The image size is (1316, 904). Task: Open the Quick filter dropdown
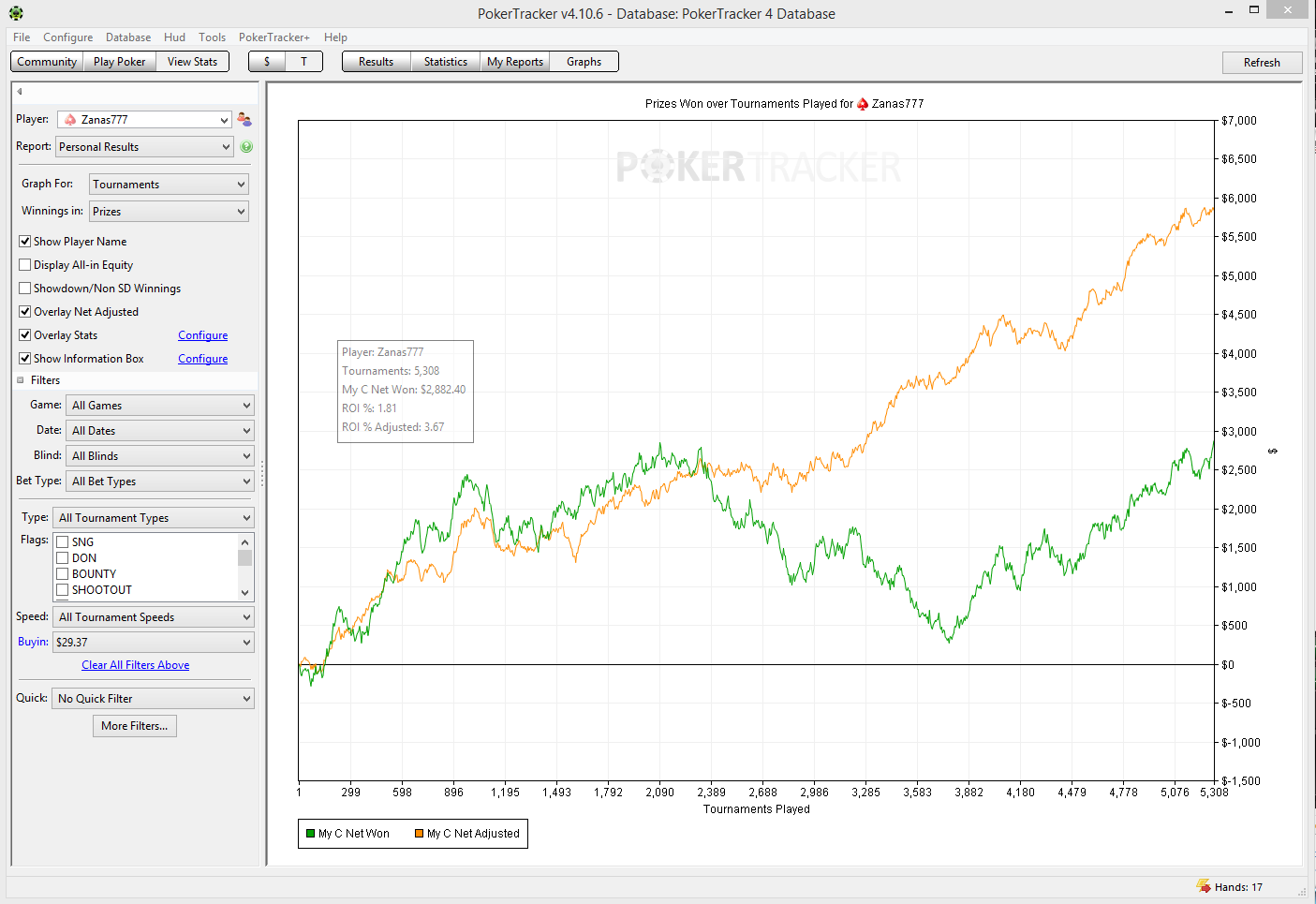(155, 699)
